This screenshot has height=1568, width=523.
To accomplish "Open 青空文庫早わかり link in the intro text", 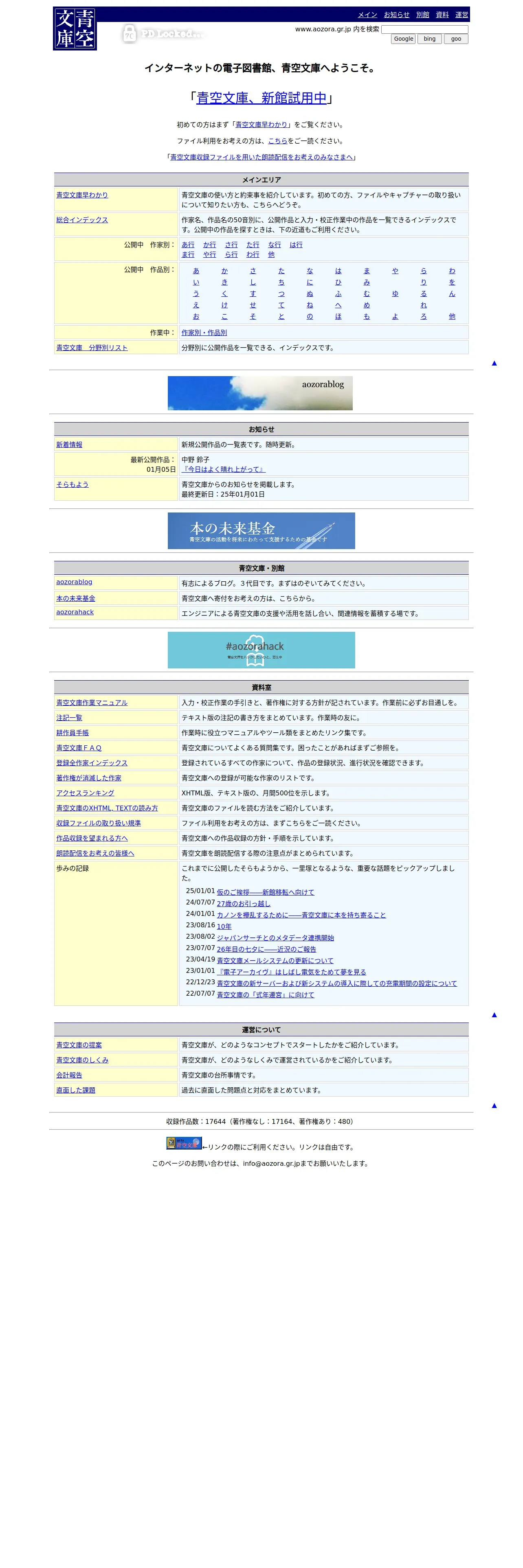I will point(261,125).
